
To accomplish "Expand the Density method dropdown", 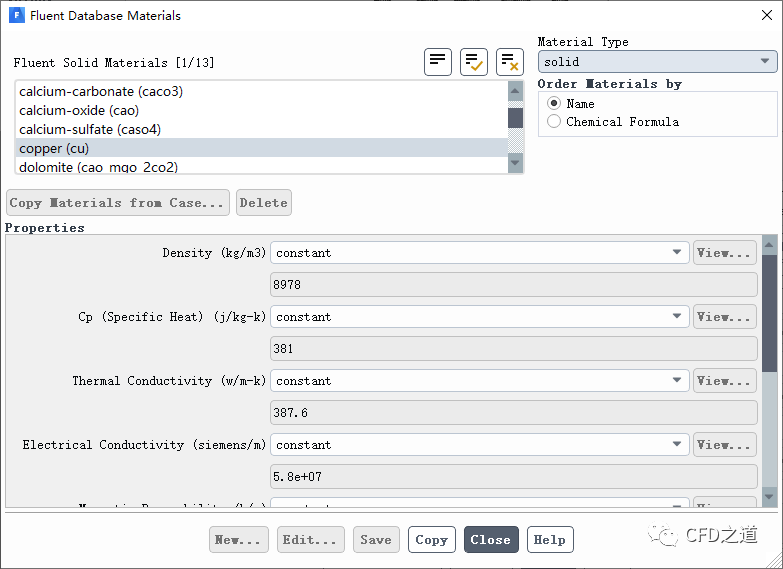I will pyautogui.click(x=480, y=253).
